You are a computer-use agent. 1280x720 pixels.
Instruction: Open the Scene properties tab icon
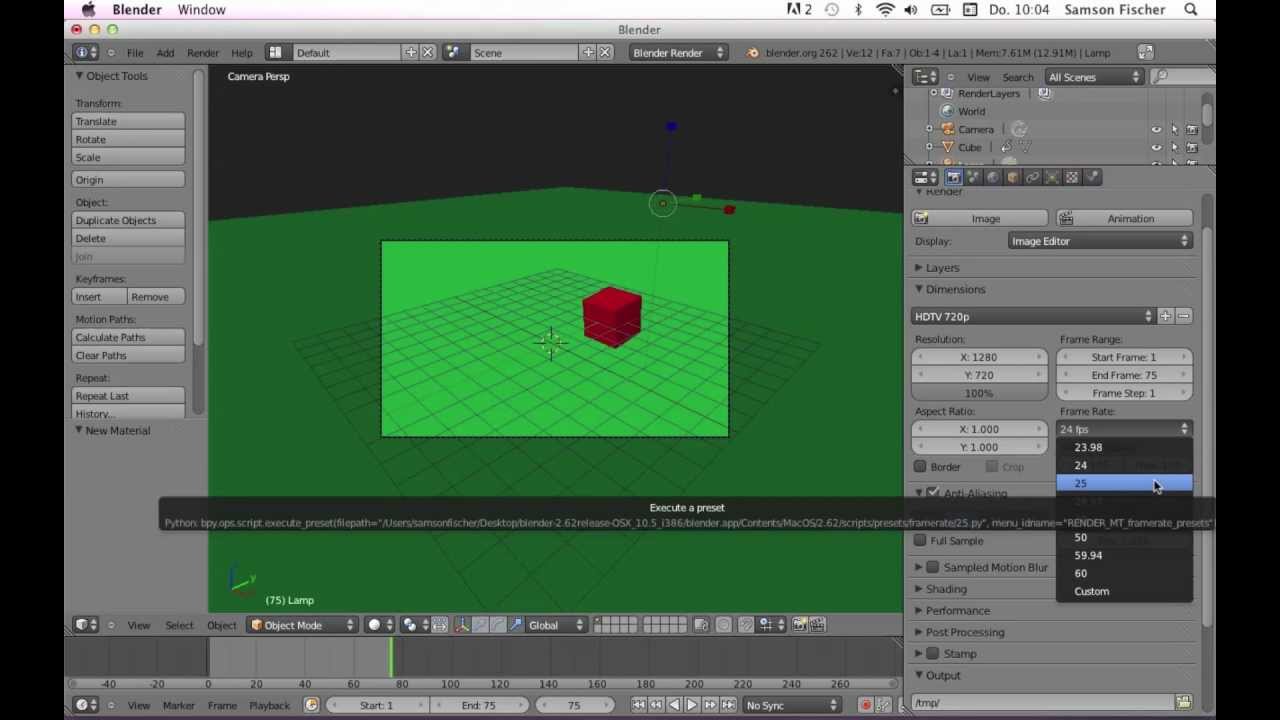[x=973, y=177]
